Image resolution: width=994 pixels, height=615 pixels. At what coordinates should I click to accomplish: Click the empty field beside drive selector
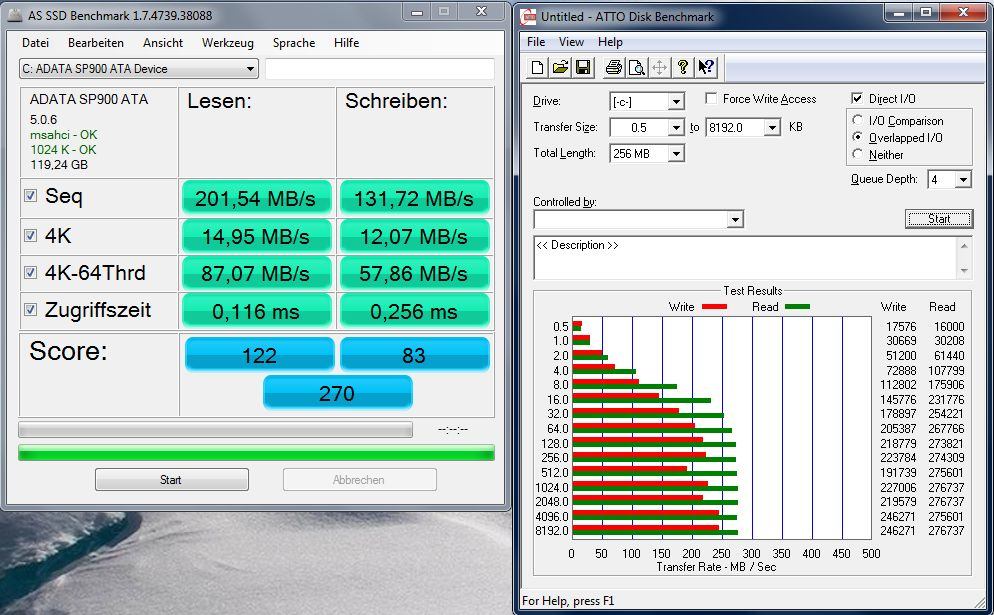click(x=380, y=68)
